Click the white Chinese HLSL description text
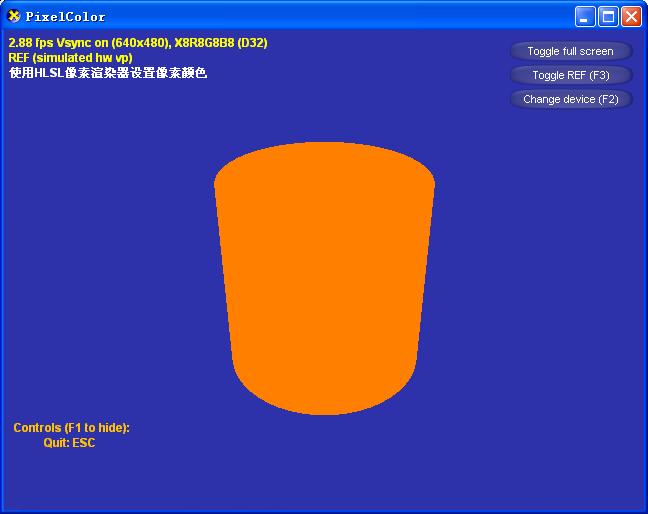 [x=108, y=73]
